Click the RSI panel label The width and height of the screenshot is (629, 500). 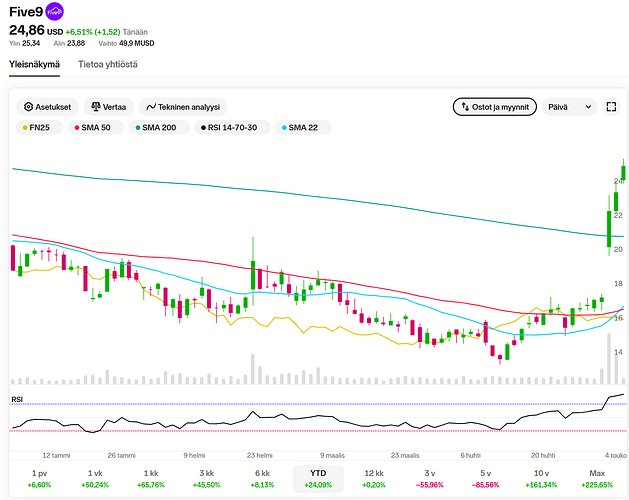[17, 400]
